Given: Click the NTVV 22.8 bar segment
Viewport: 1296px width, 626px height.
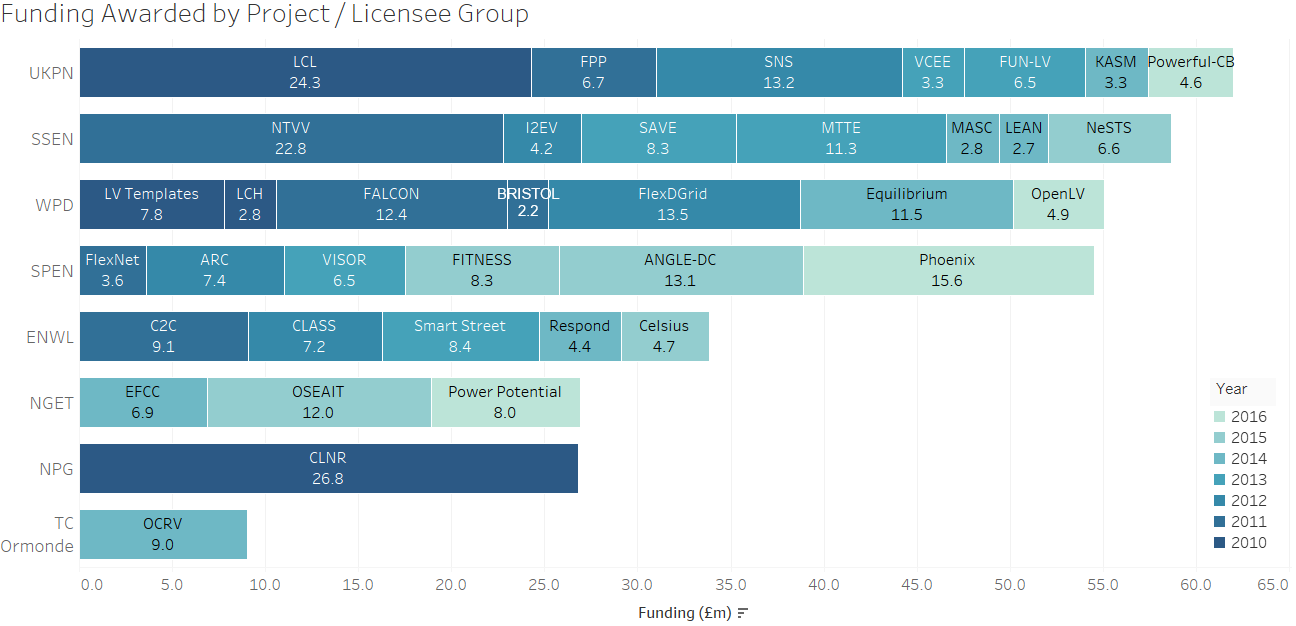Looking at the screenshot, I should coord(291,138).
